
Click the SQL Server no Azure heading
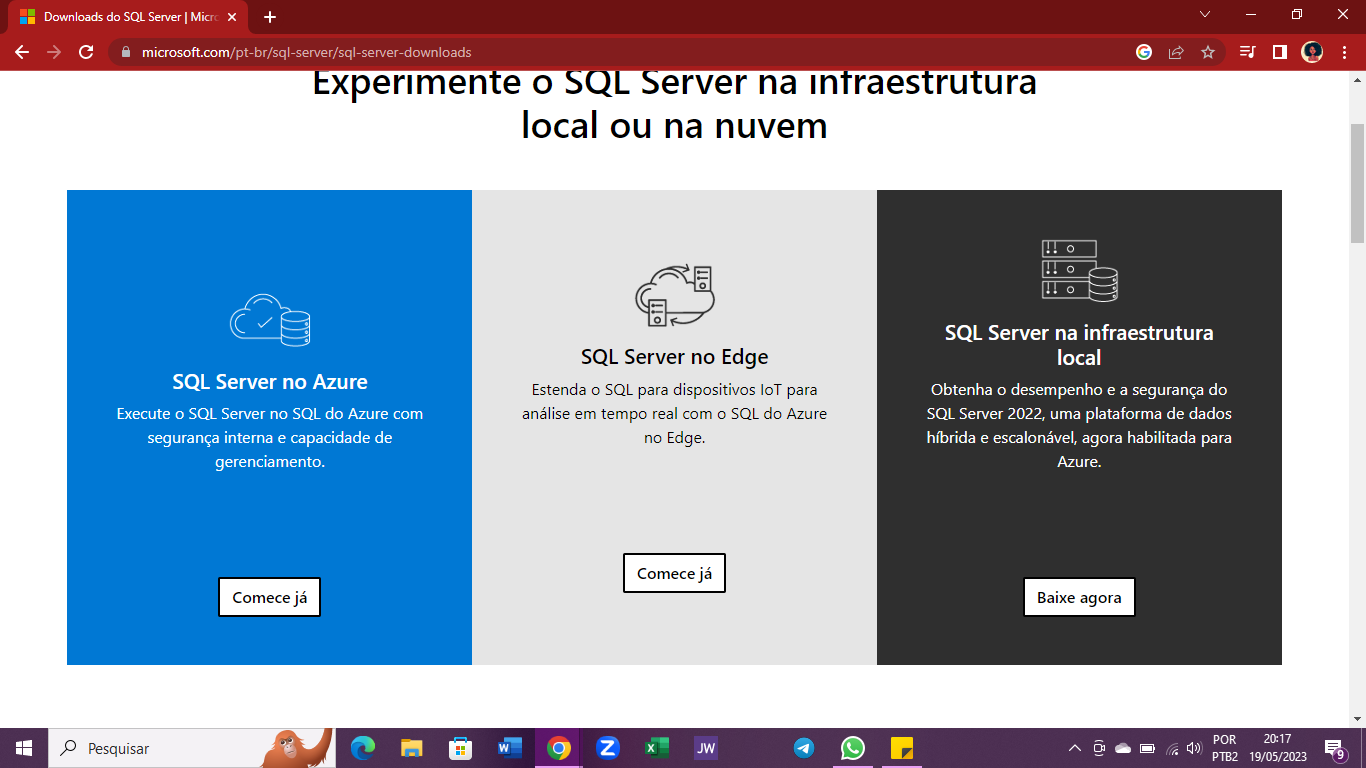point(270,382)
